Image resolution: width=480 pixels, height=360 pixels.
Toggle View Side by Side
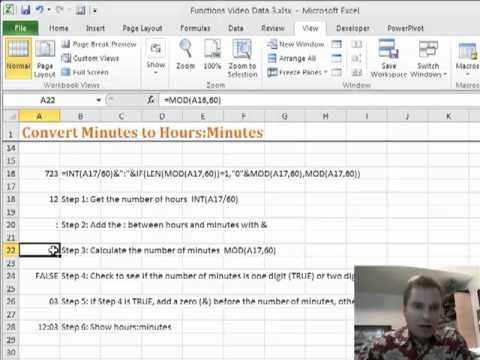point(357,44)
